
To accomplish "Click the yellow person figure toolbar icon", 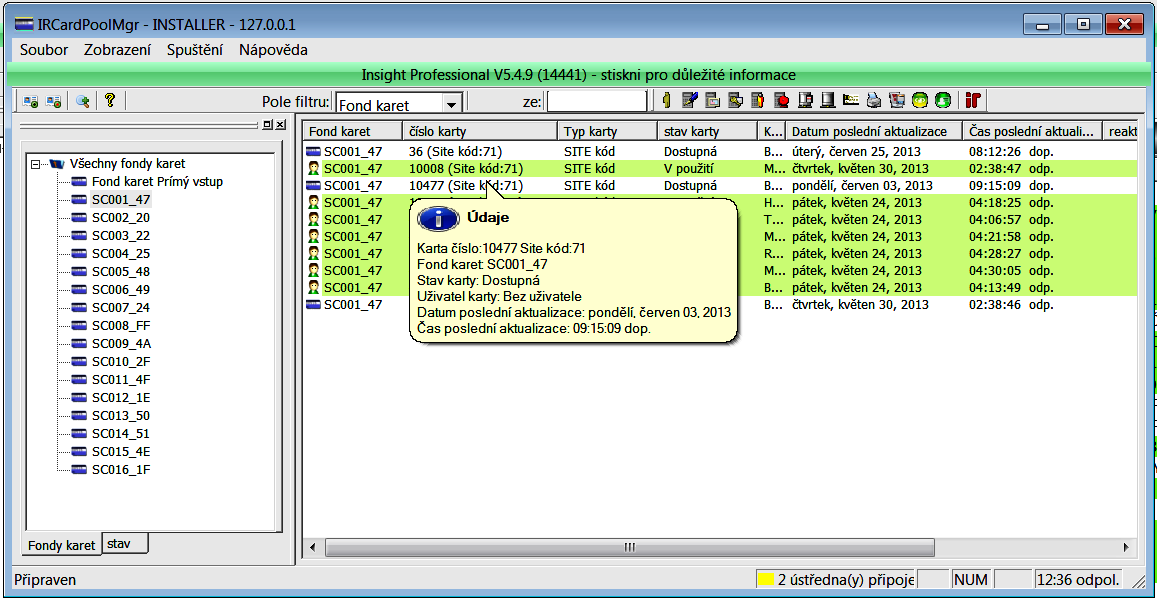I will (x=667, y=100).
